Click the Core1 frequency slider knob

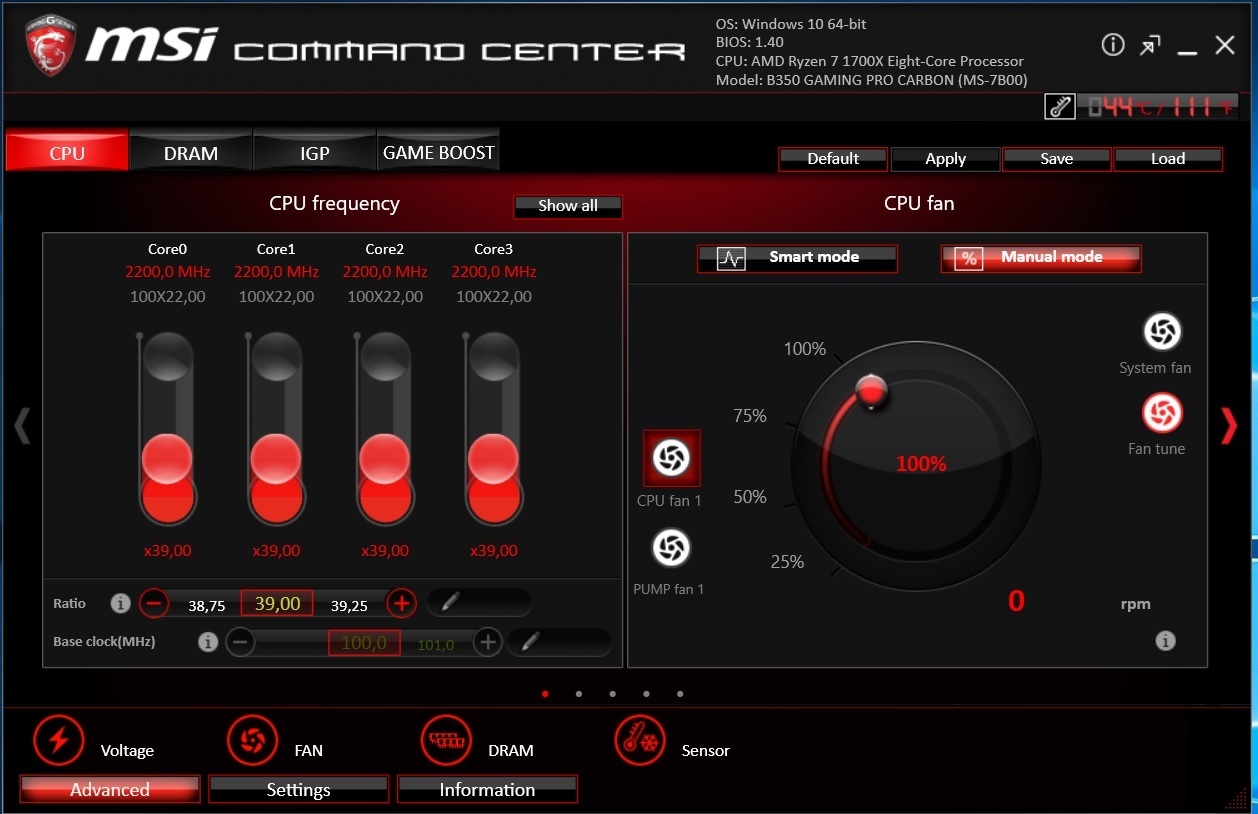click(276, 459)
